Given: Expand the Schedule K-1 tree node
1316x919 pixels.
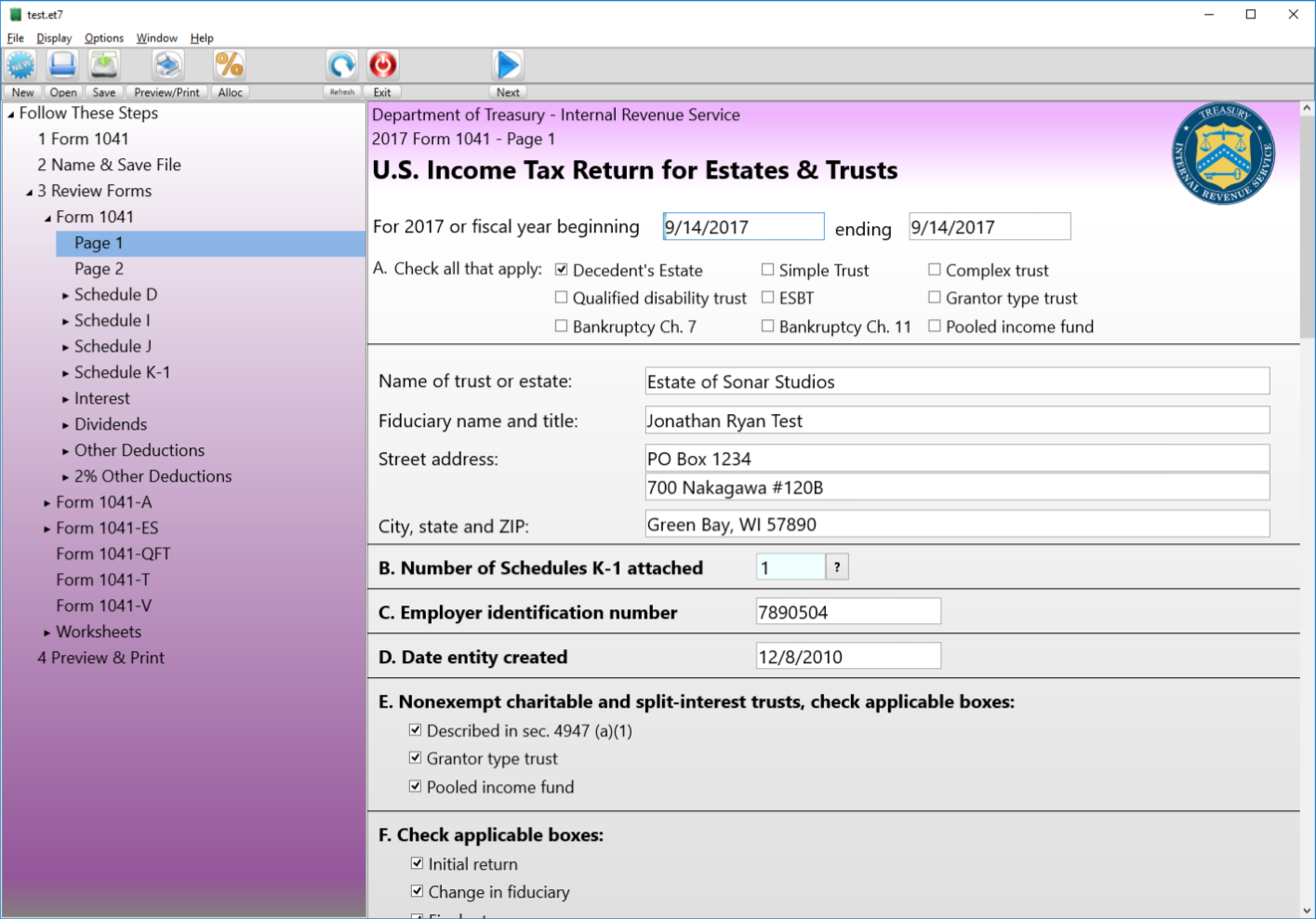Looking at the screenshot, I should point(64,372).
